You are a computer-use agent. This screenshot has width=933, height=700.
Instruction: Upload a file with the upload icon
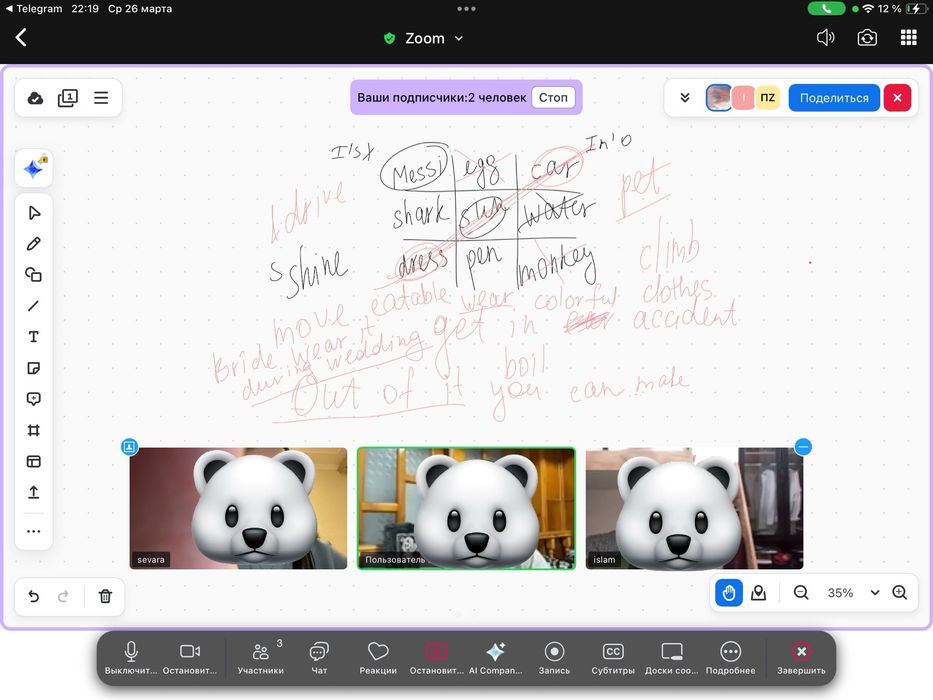pyautogui.click(x=34, y=492)
